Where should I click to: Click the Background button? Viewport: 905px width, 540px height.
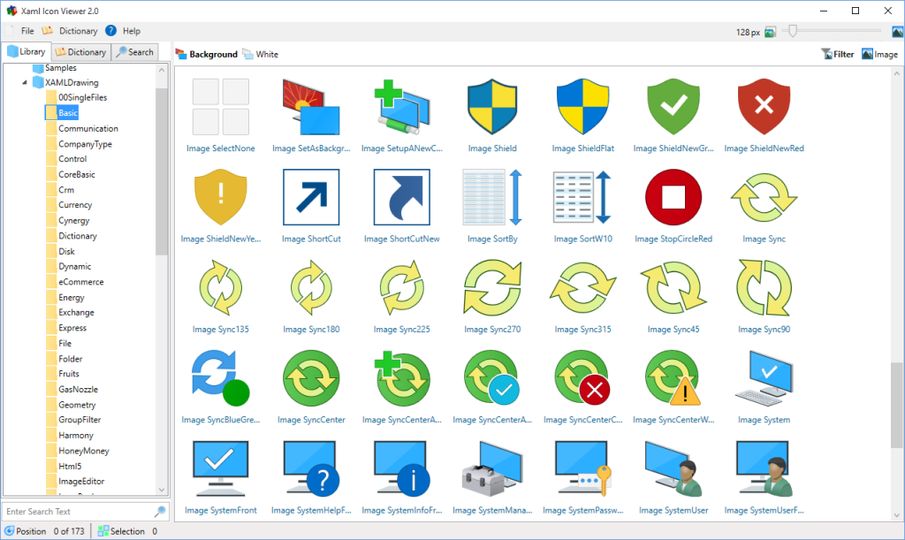coord(207,54)
